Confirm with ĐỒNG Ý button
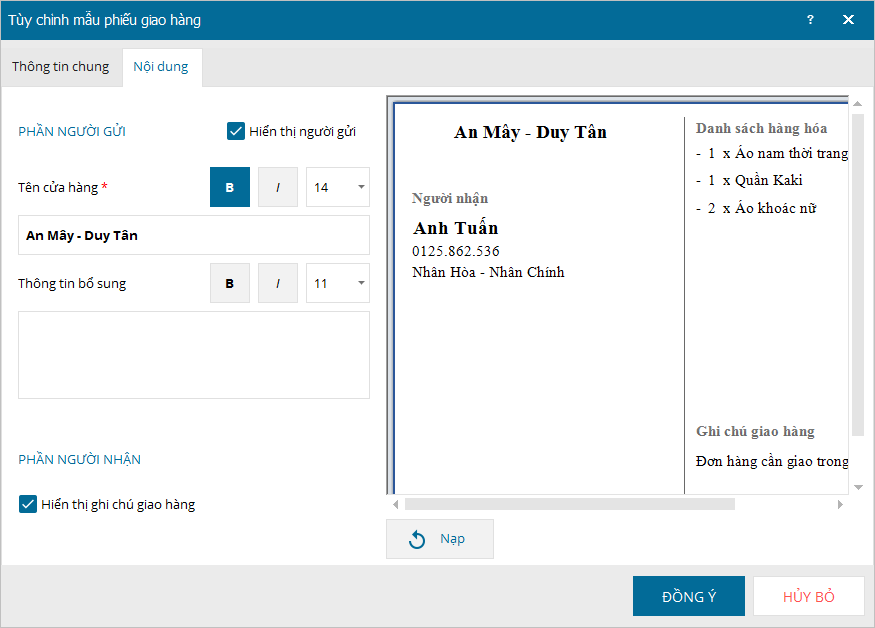875x628 pixels. (688, 596)
